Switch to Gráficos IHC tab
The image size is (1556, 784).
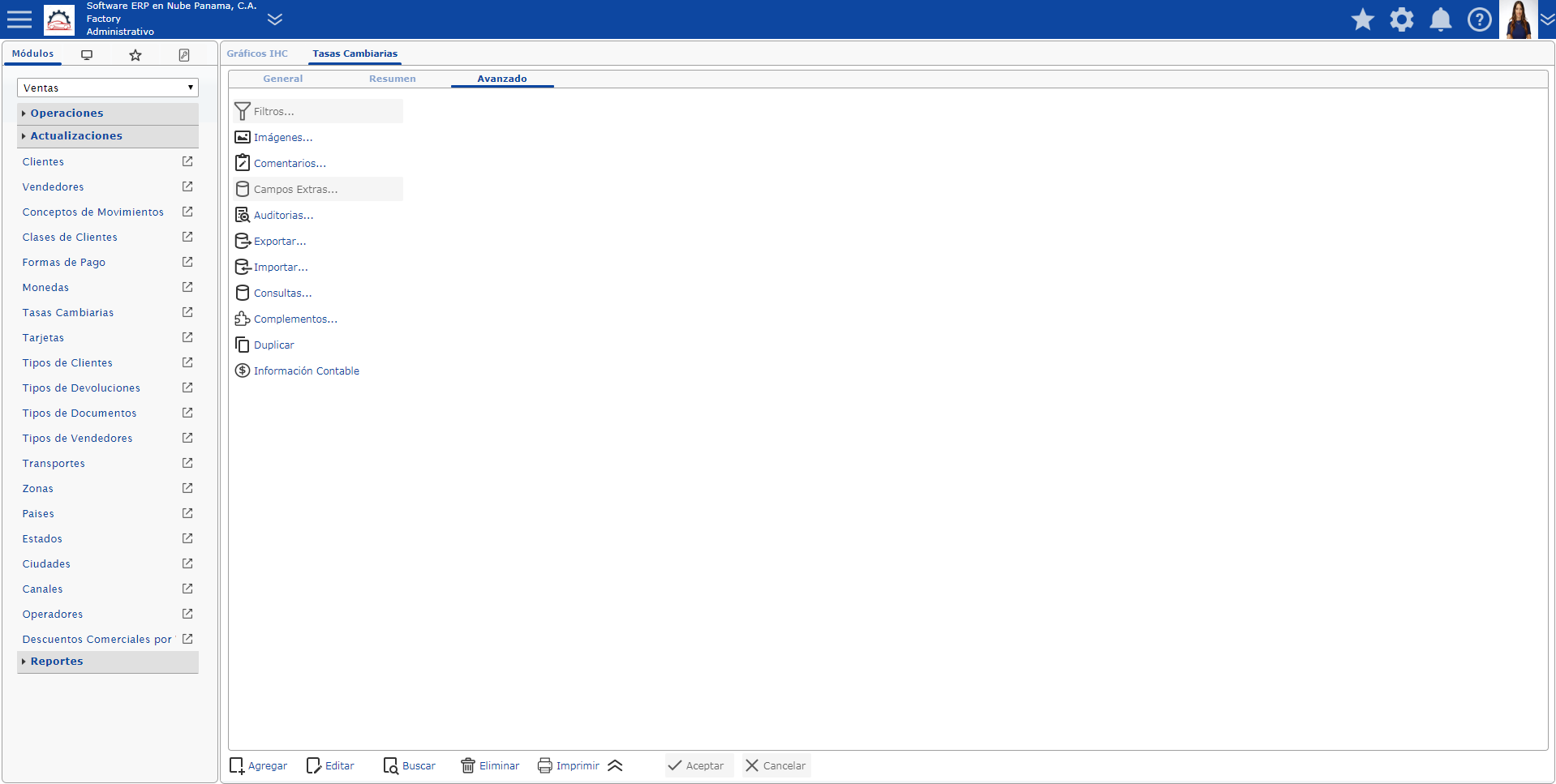click(x=257, y=54)
